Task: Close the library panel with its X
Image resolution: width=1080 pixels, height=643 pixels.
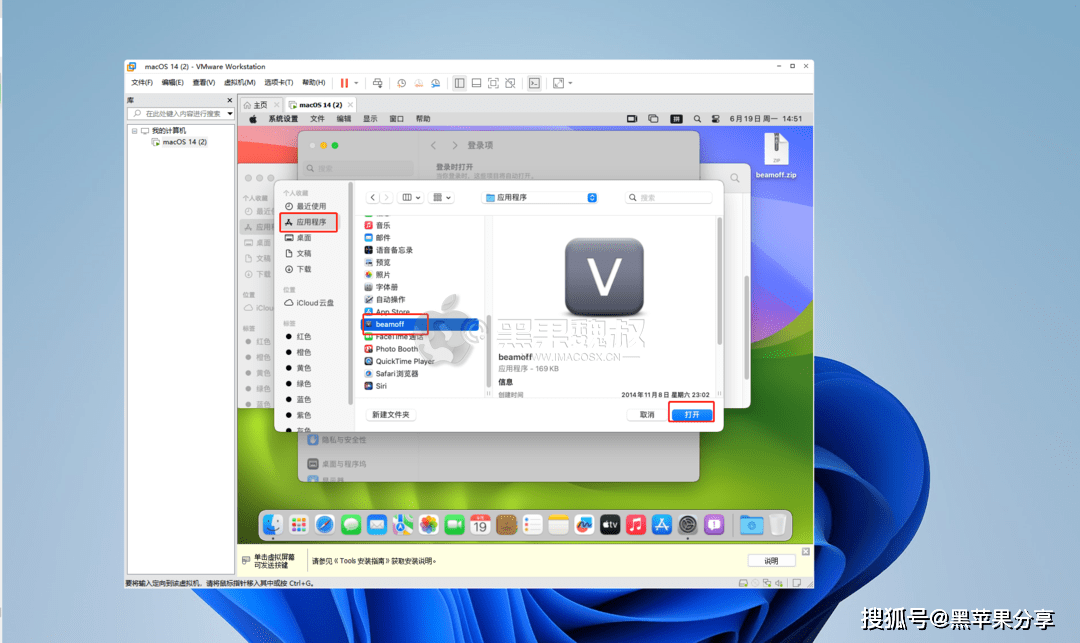Action: coord(230,101)
